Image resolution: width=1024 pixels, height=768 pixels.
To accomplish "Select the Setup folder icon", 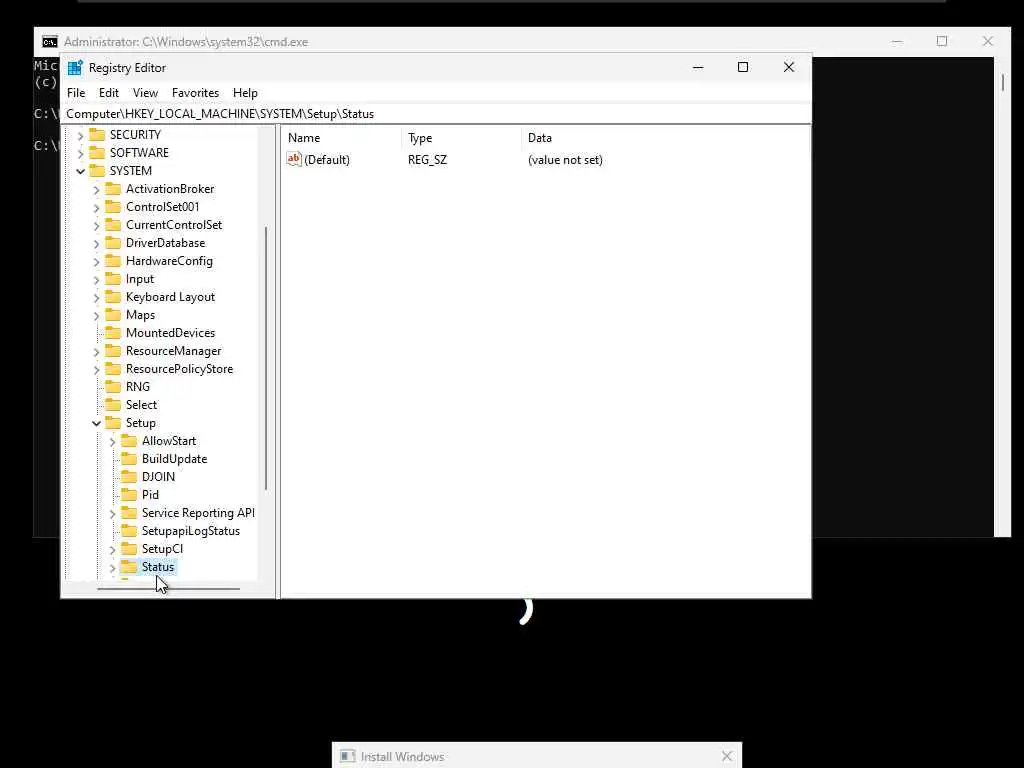I will 114,423.
